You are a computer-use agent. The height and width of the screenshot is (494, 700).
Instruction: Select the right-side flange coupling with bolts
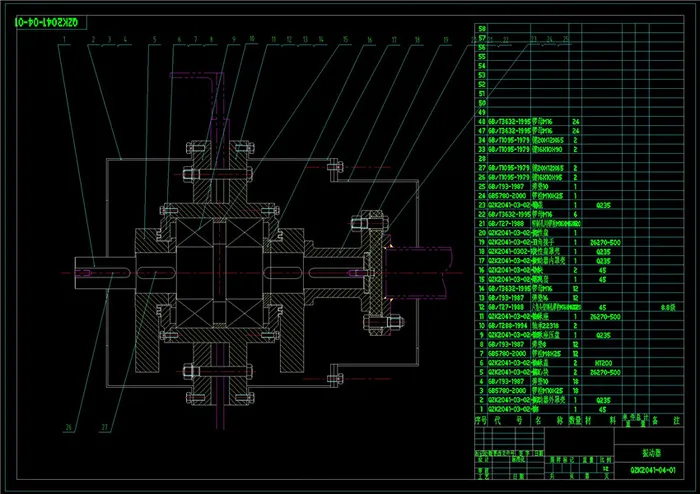click(x=375, y=270)
